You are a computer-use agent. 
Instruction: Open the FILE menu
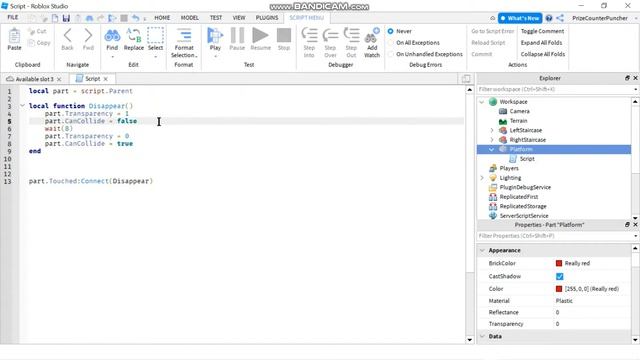[x=13, y=18]
